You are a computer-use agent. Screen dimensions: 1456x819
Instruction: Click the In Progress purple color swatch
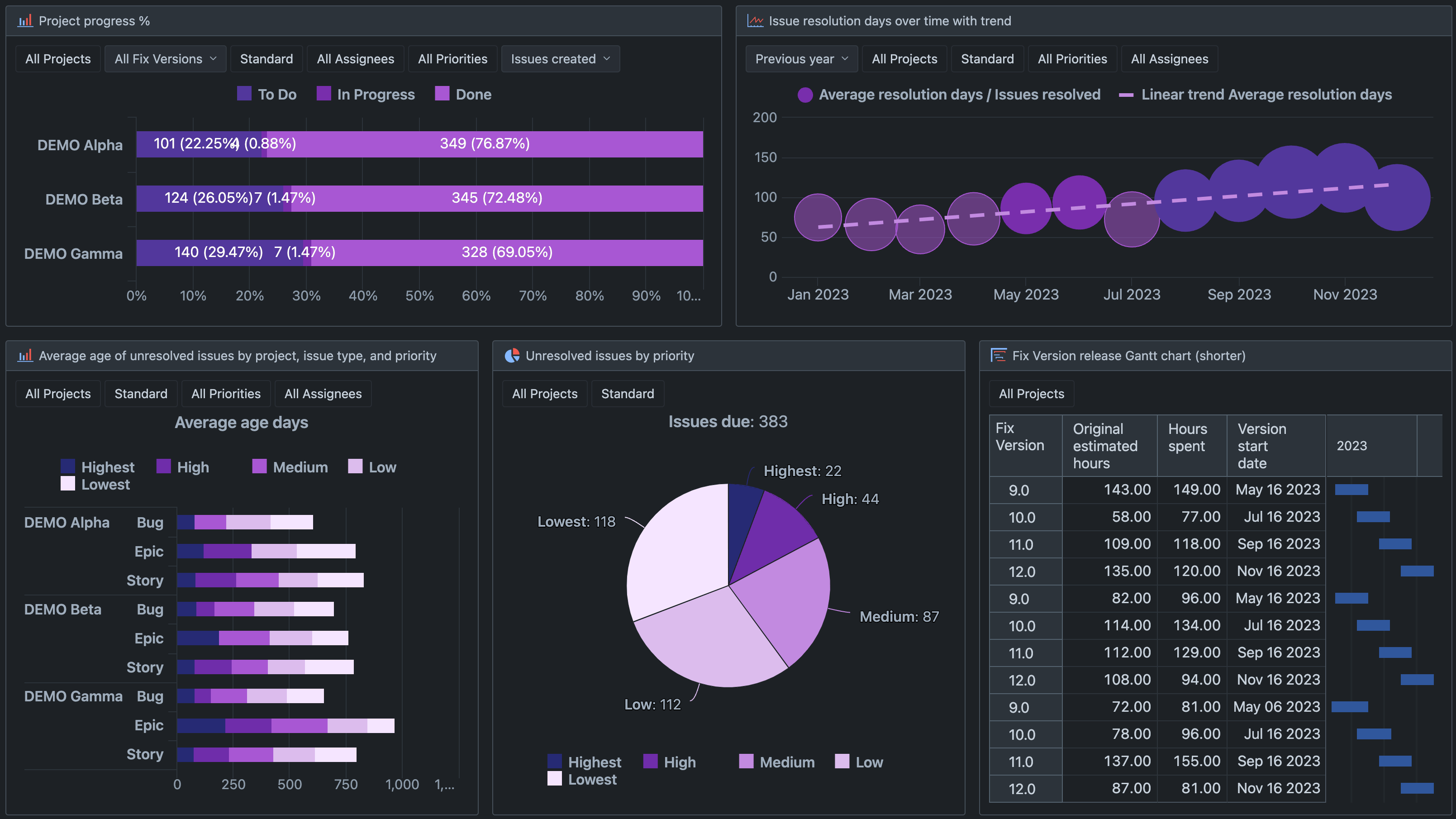click(x=324, y=94)
